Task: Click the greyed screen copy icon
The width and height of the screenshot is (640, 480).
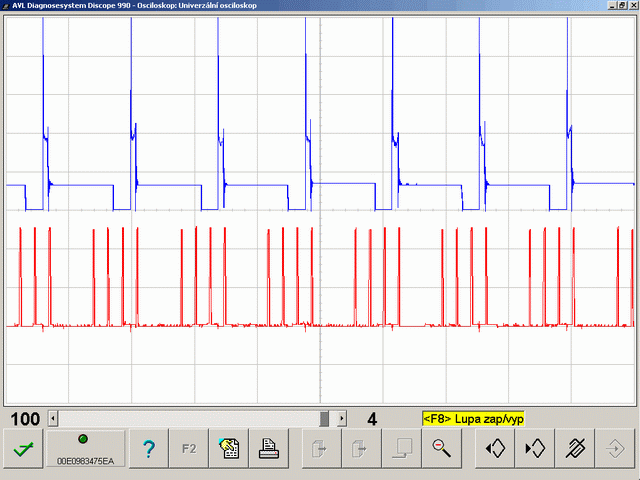Action: [402, 448]
